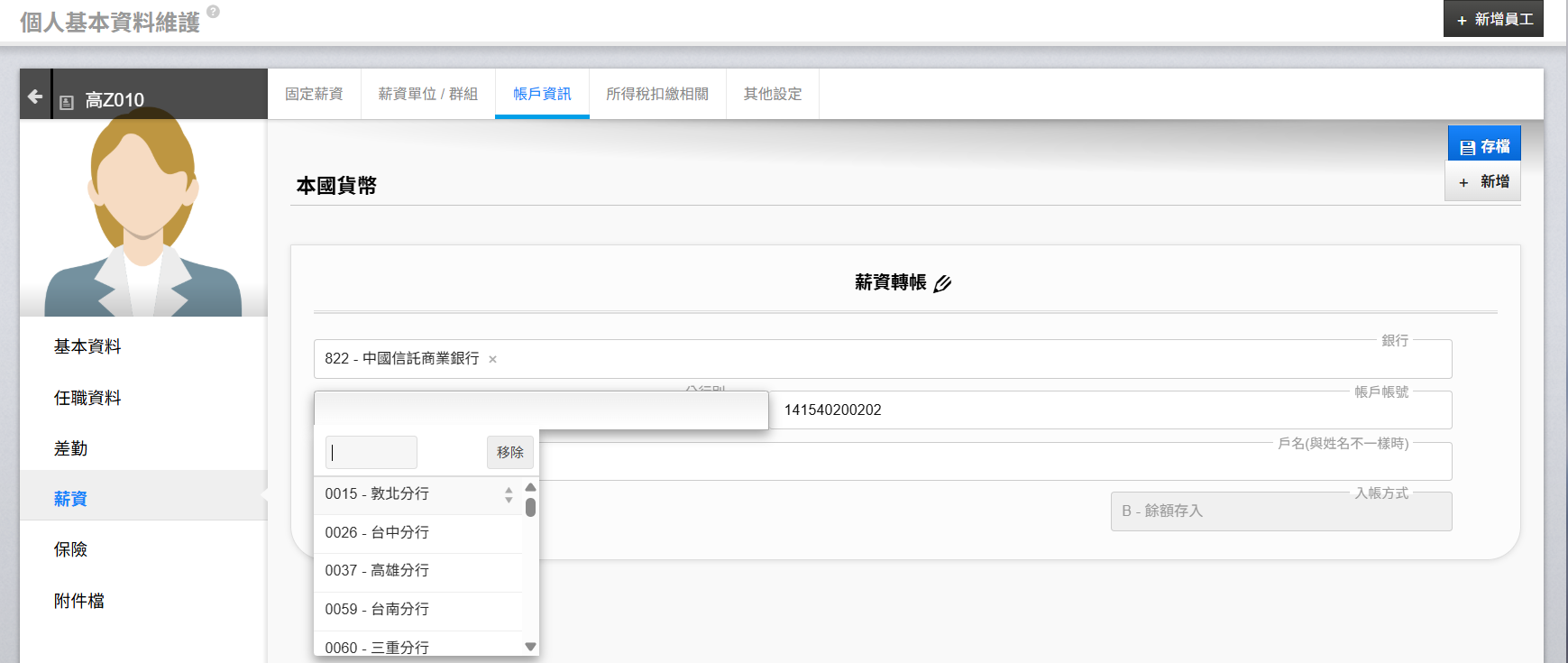Viewport: 1568px width, 663px height.
Task: Click the 新增員工 button
Action: click(x=1493, y=19)
